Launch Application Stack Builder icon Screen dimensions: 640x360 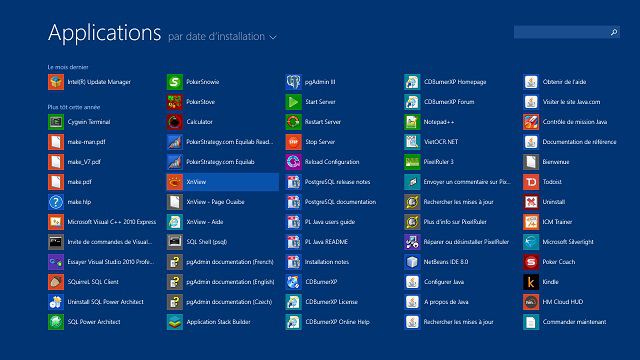175,322
